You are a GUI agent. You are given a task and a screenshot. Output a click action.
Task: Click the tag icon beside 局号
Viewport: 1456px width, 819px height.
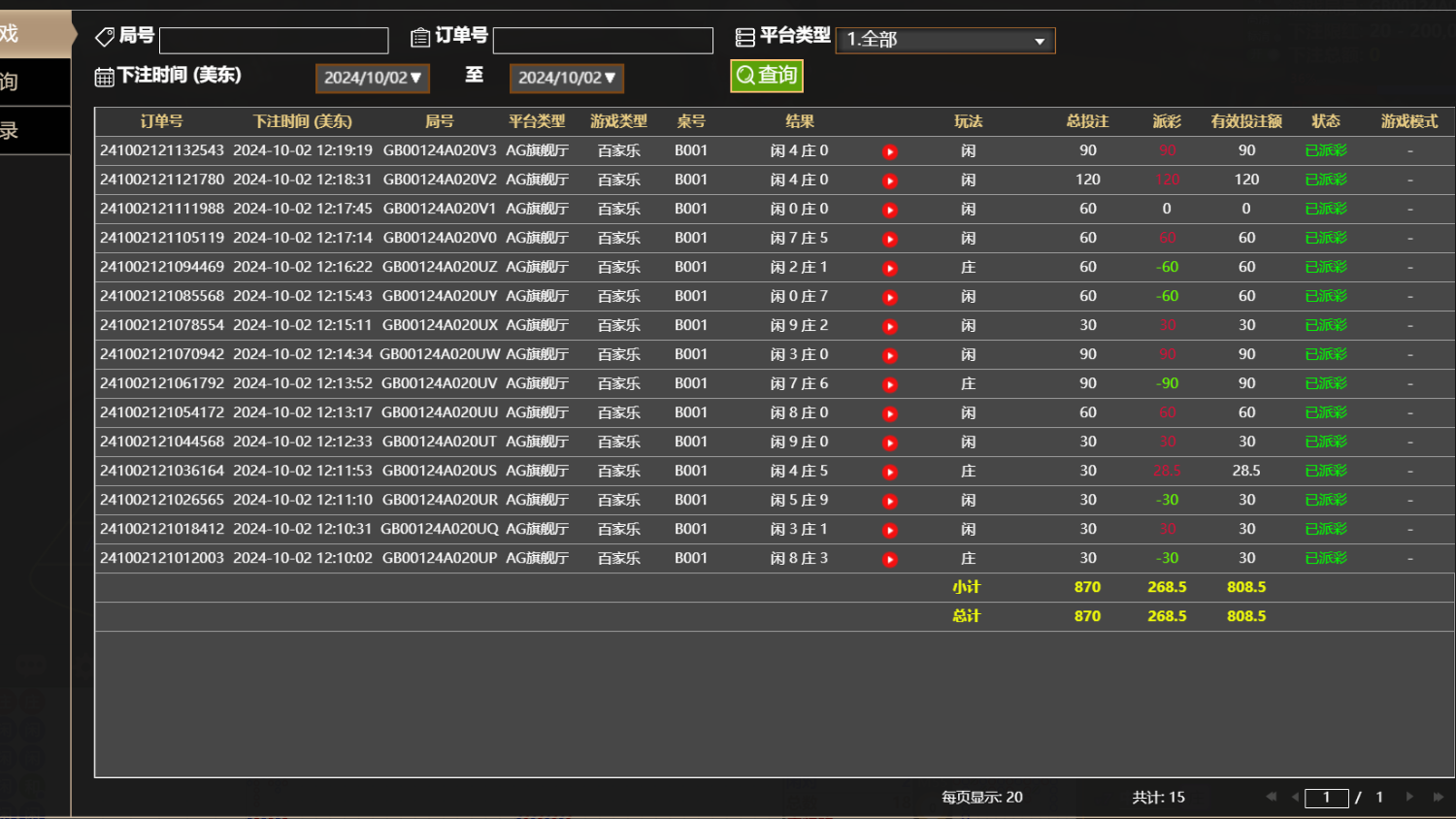point(105,36)
